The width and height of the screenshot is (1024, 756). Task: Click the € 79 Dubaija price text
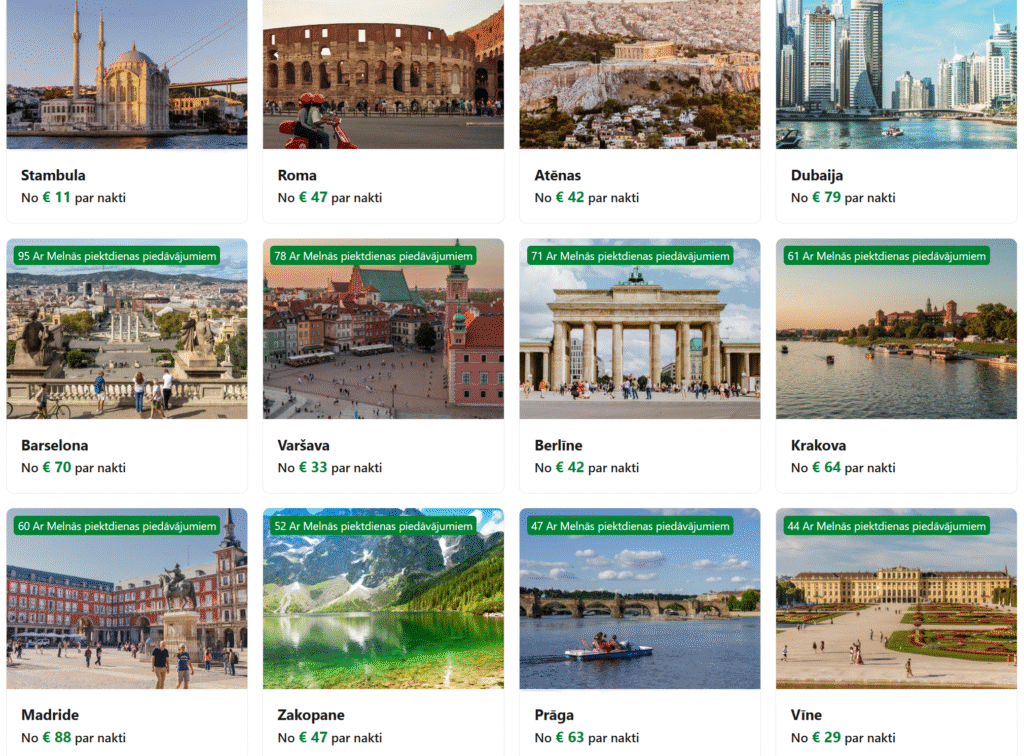pyautogui.click(x=826, y=197)
